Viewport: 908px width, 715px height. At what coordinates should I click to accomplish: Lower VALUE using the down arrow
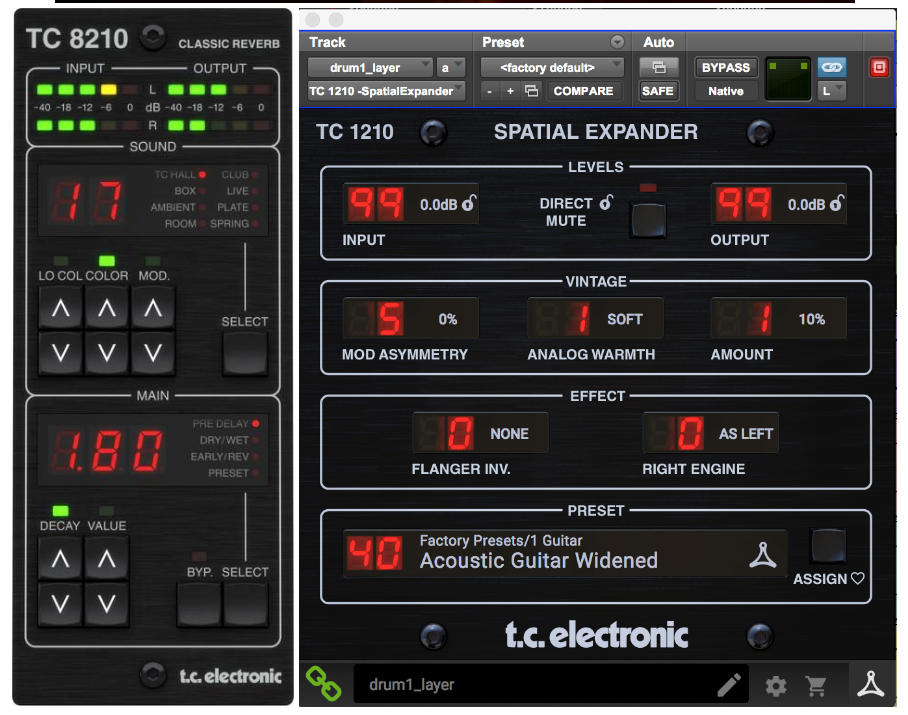click(x=107, y=603)
